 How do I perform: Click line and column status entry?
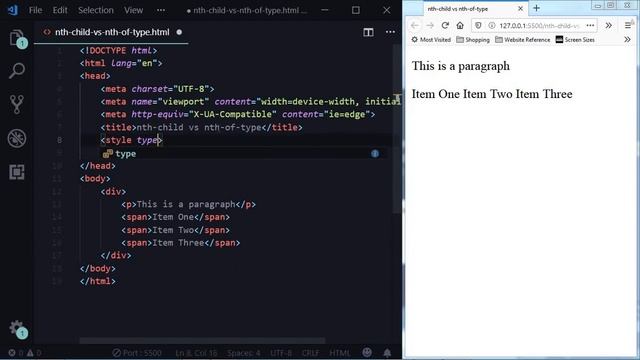click(196, 353)
